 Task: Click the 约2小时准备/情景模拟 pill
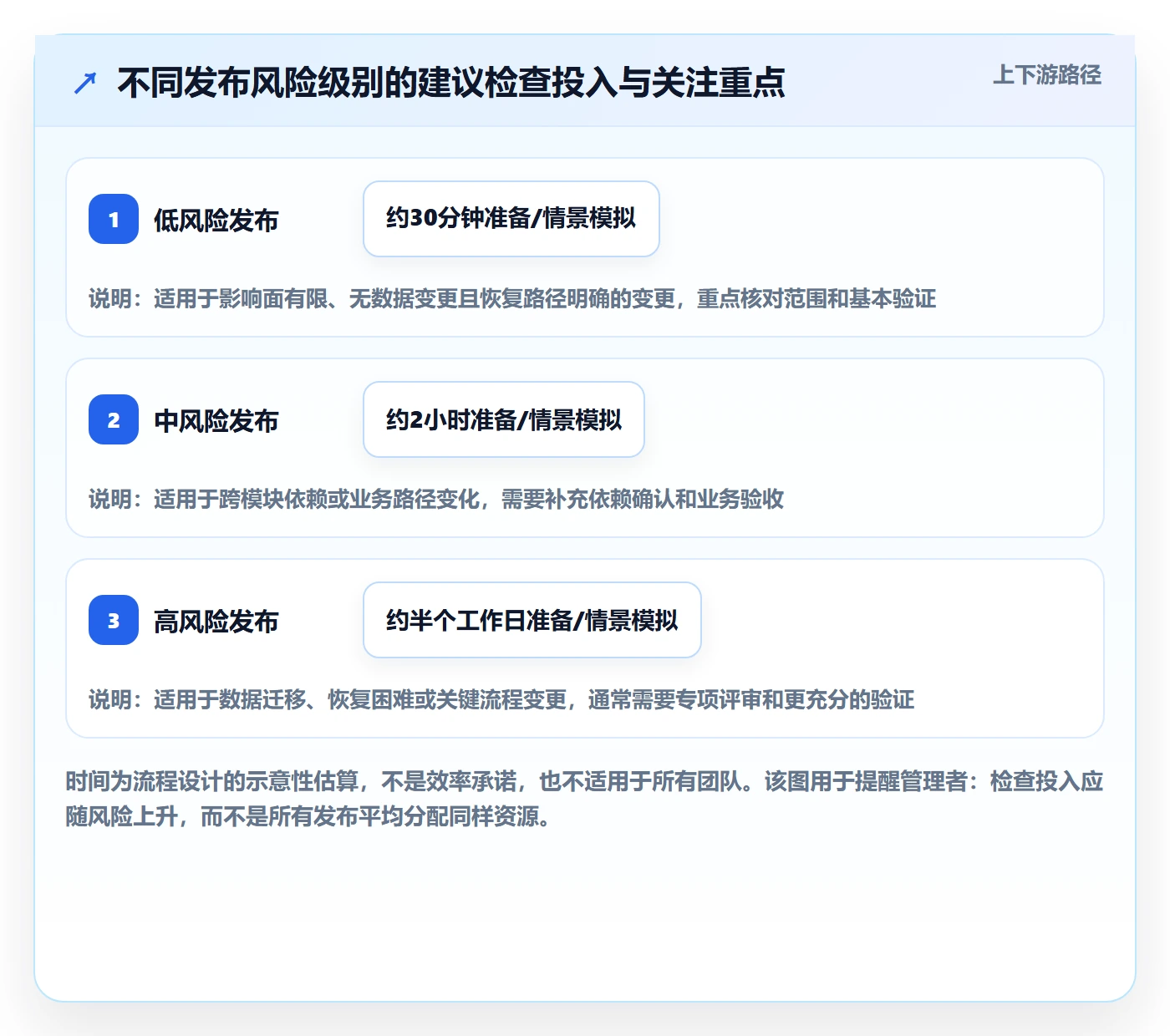[x=504, y=419]
